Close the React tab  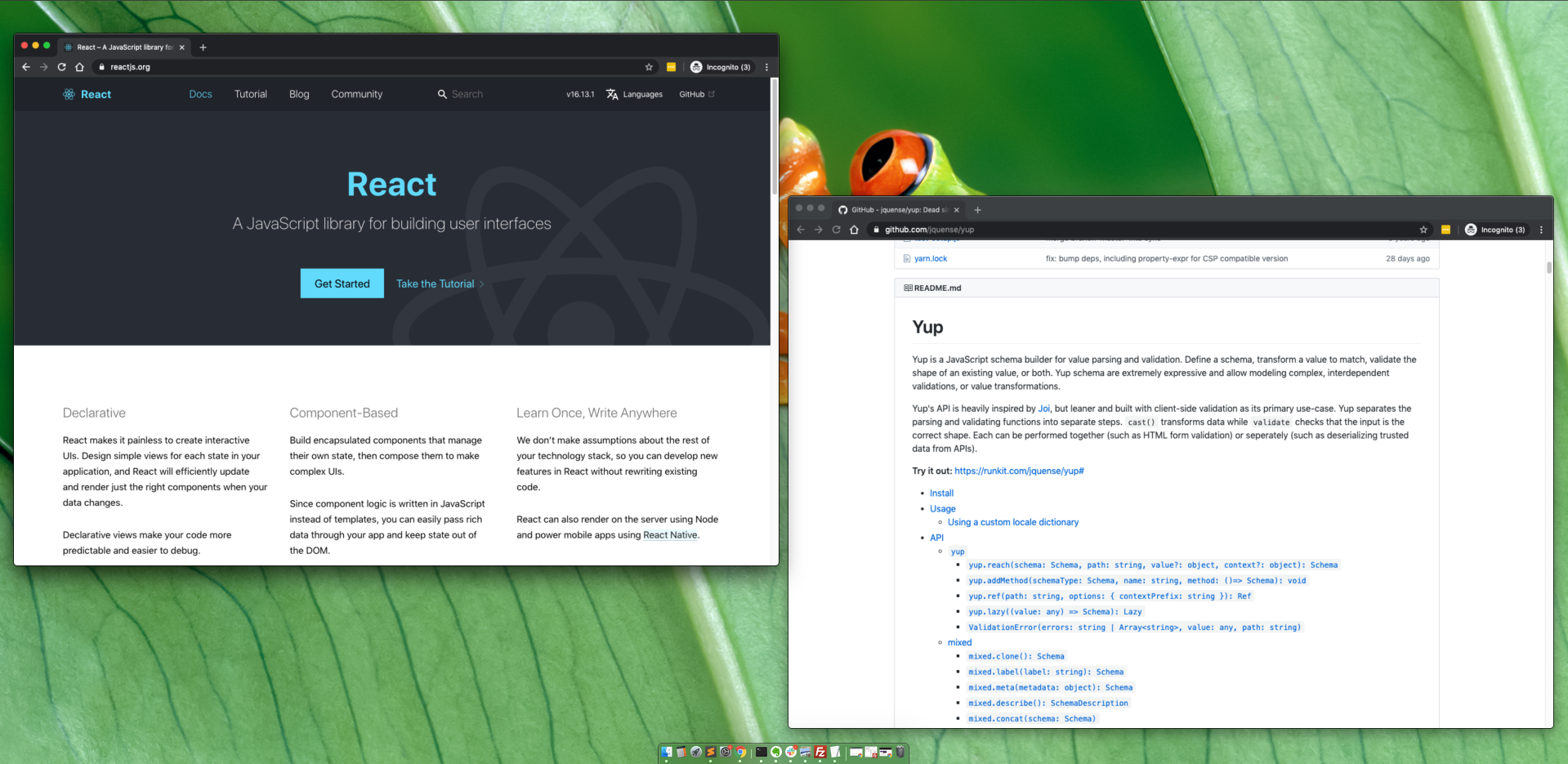(x=181, y=47)
